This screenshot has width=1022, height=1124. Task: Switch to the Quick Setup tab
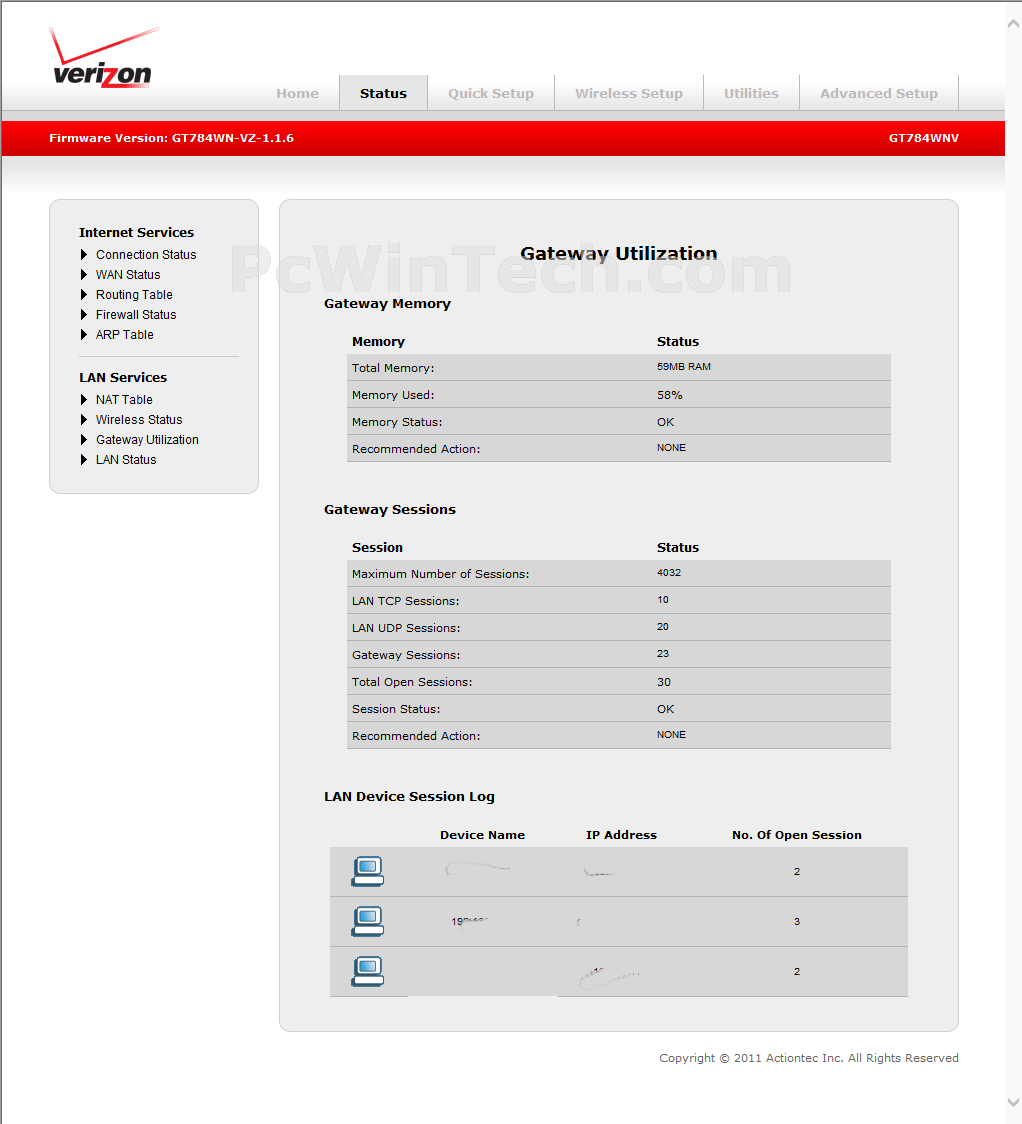(x=491, y=93)
